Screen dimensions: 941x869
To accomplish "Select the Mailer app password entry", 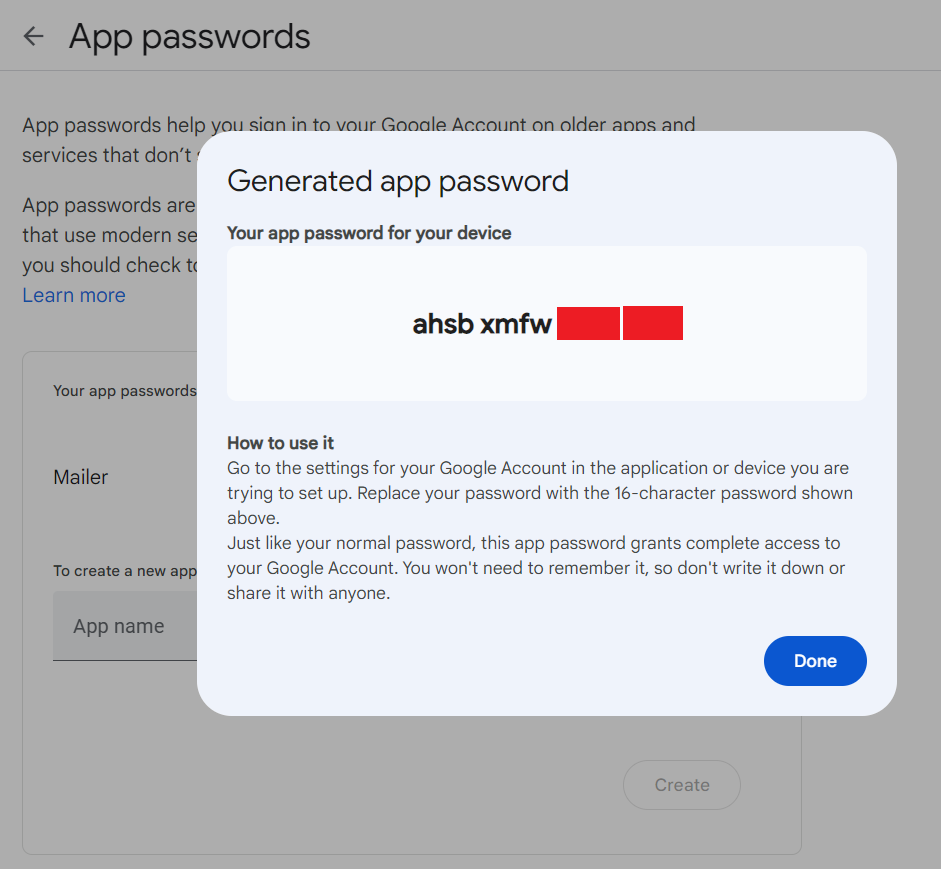I will tap(81, 477).
